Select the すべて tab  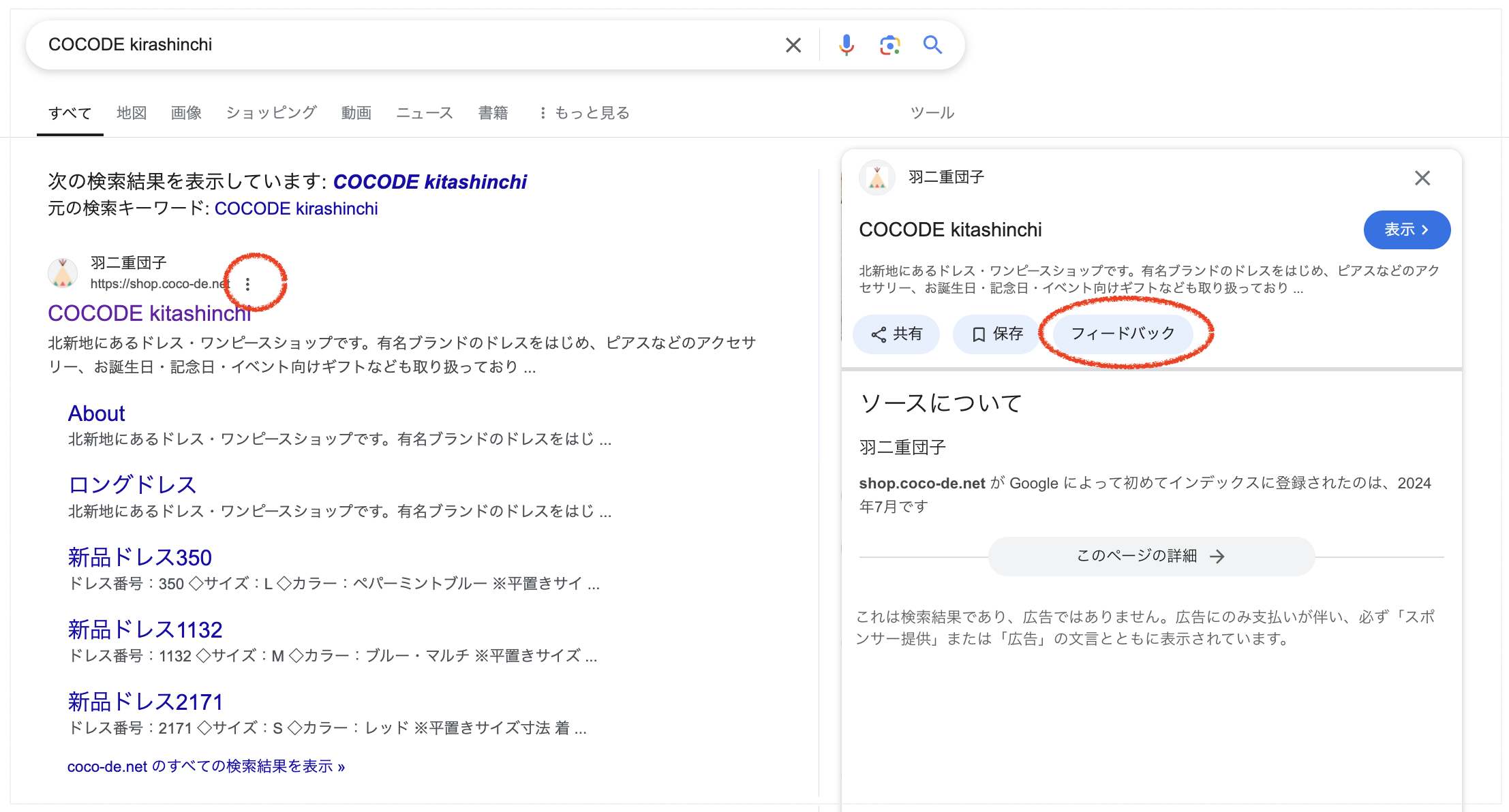70,113
